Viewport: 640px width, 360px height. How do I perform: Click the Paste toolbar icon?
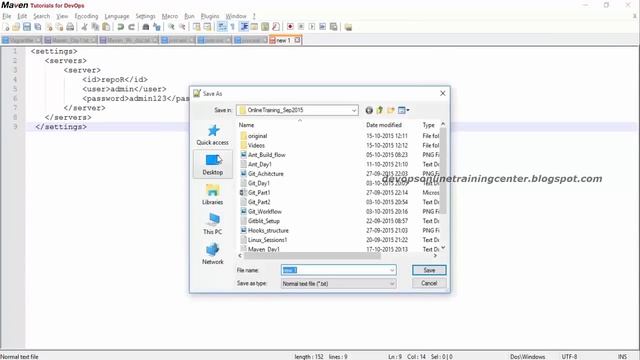pyautogui.click(x=106, y=27)
